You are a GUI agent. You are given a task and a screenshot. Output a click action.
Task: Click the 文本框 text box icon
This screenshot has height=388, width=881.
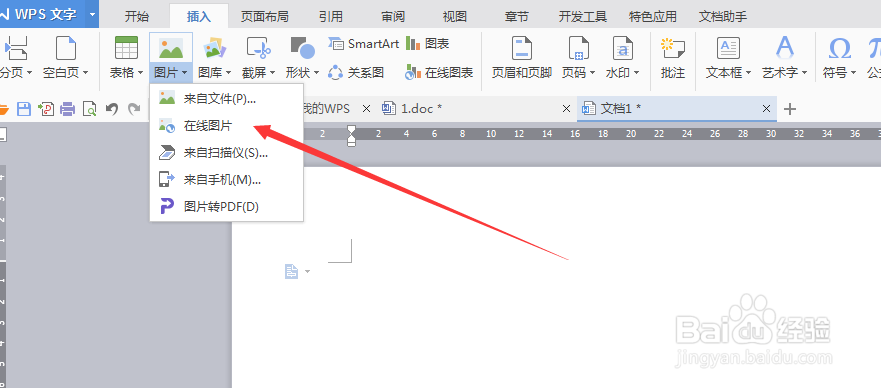point(728,48)
